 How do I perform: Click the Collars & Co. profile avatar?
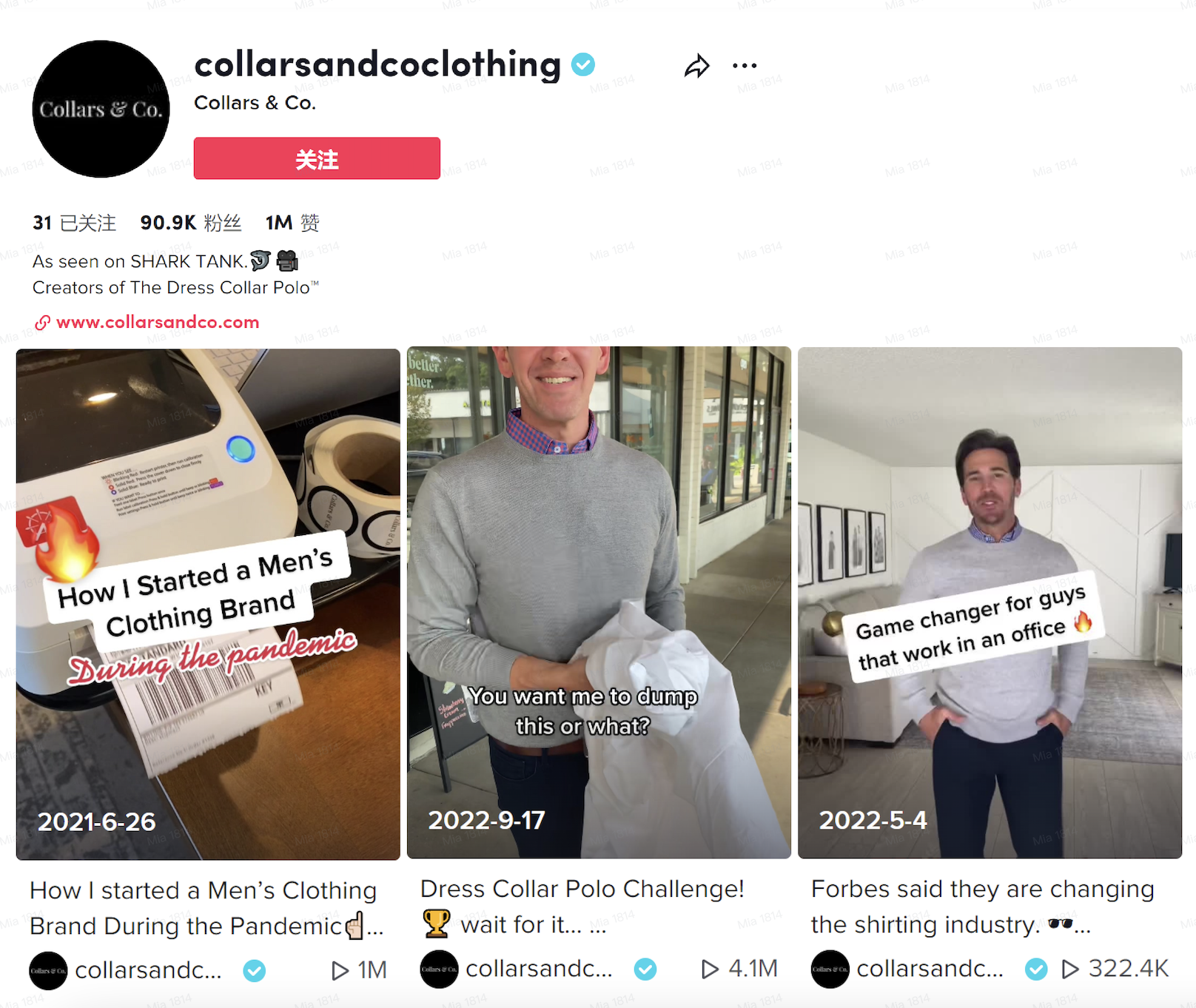(x=101, y=109)
